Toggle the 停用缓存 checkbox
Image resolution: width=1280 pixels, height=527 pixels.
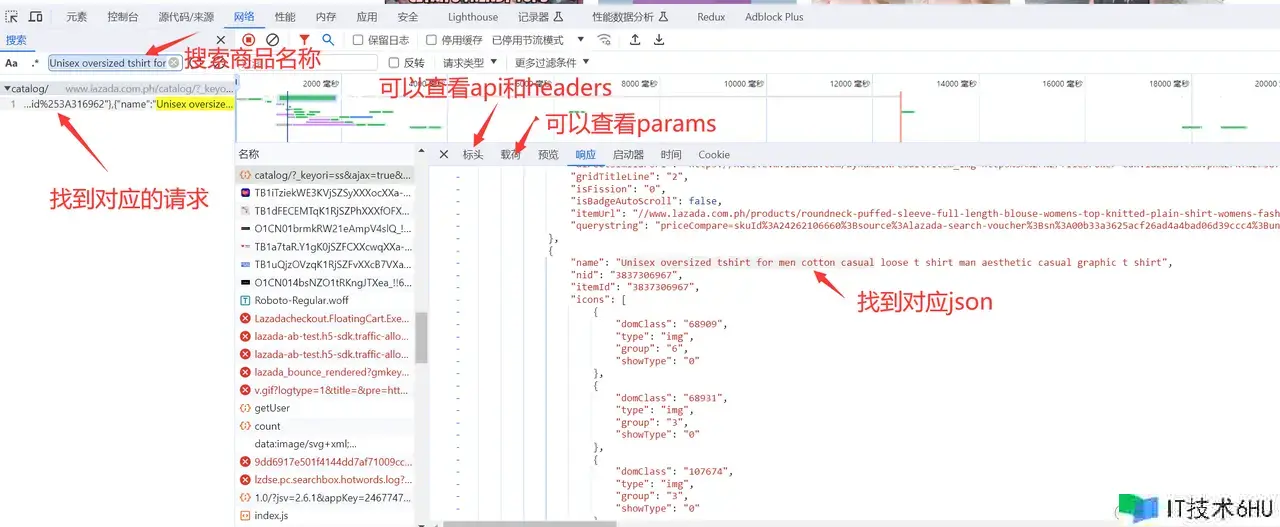click(x=431, y=40)
